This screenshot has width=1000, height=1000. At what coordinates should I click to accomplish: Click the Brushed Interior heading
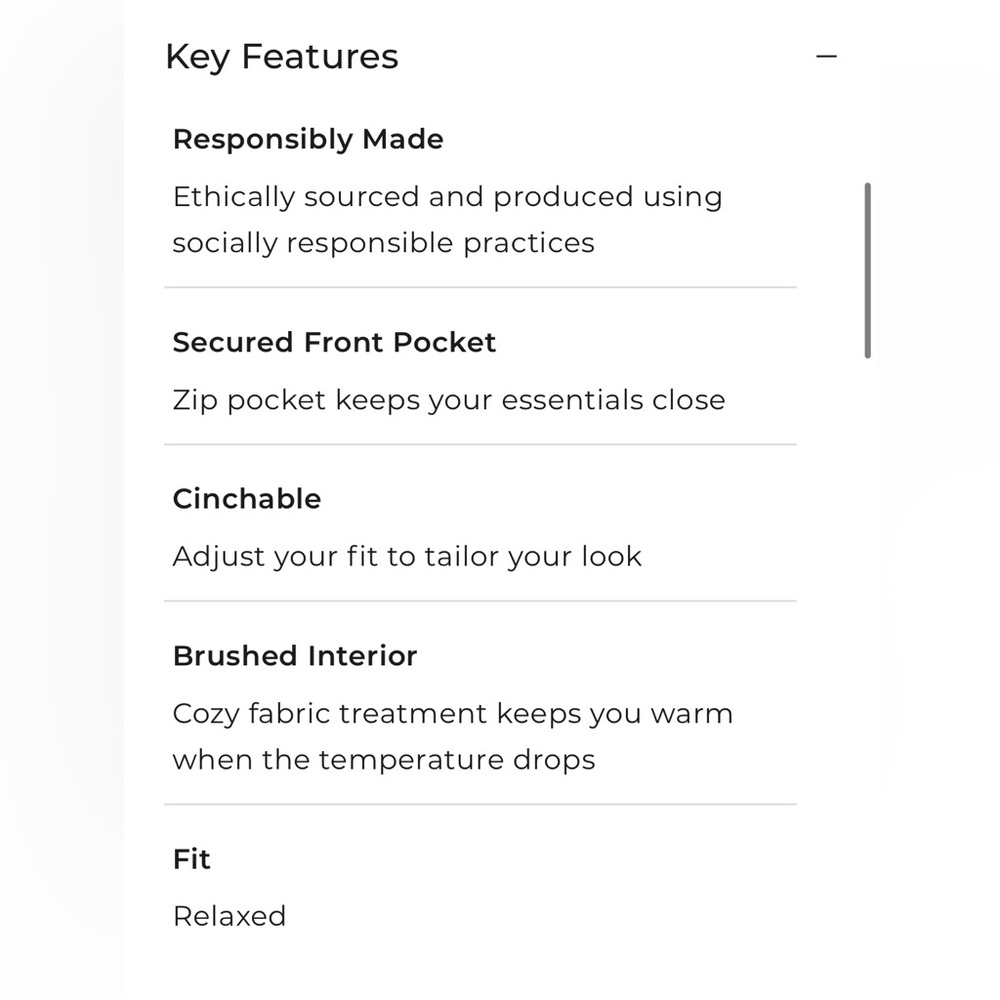click(x=295, y=656)
